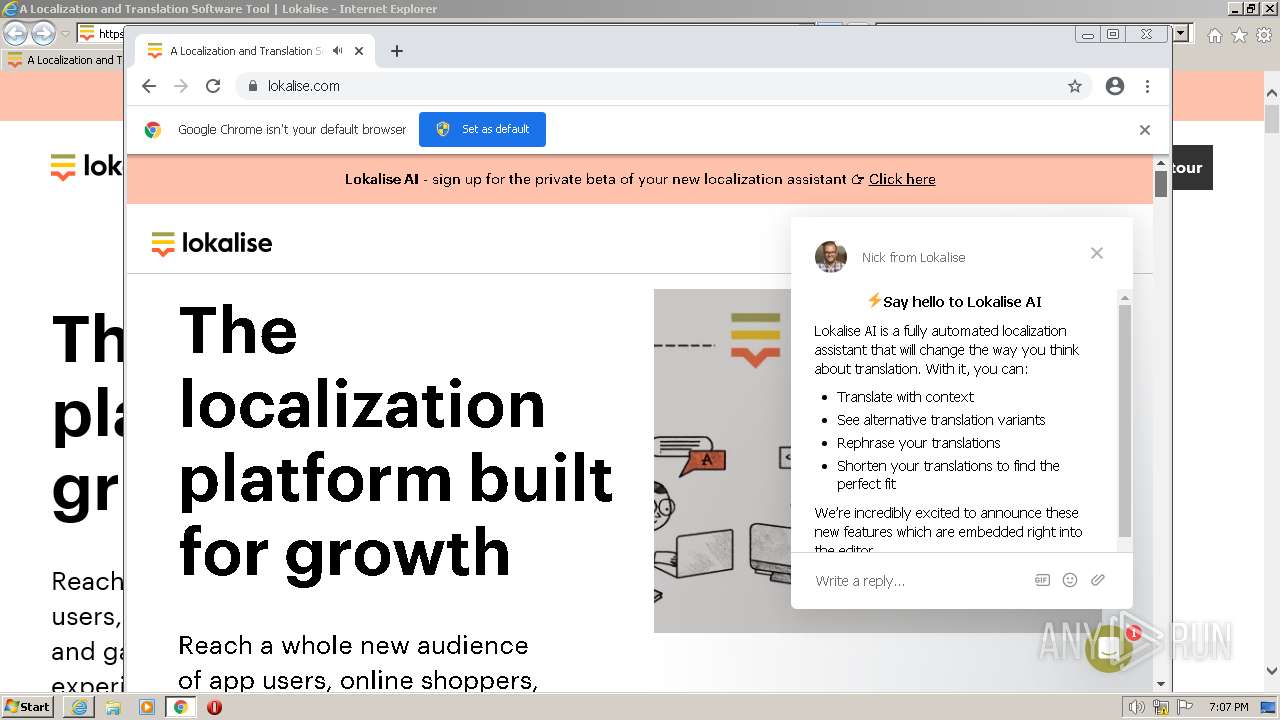
Task: Attach a file with the paperclip icon
Action: [1098, 580]
